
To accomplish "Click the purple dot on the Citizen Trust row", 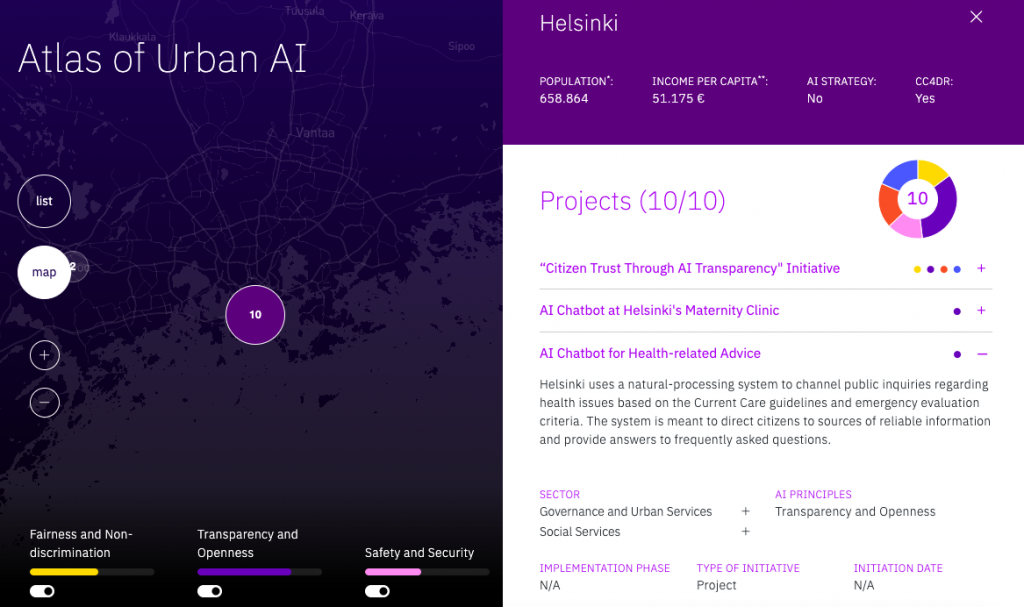I will click(x=931, y=269).
